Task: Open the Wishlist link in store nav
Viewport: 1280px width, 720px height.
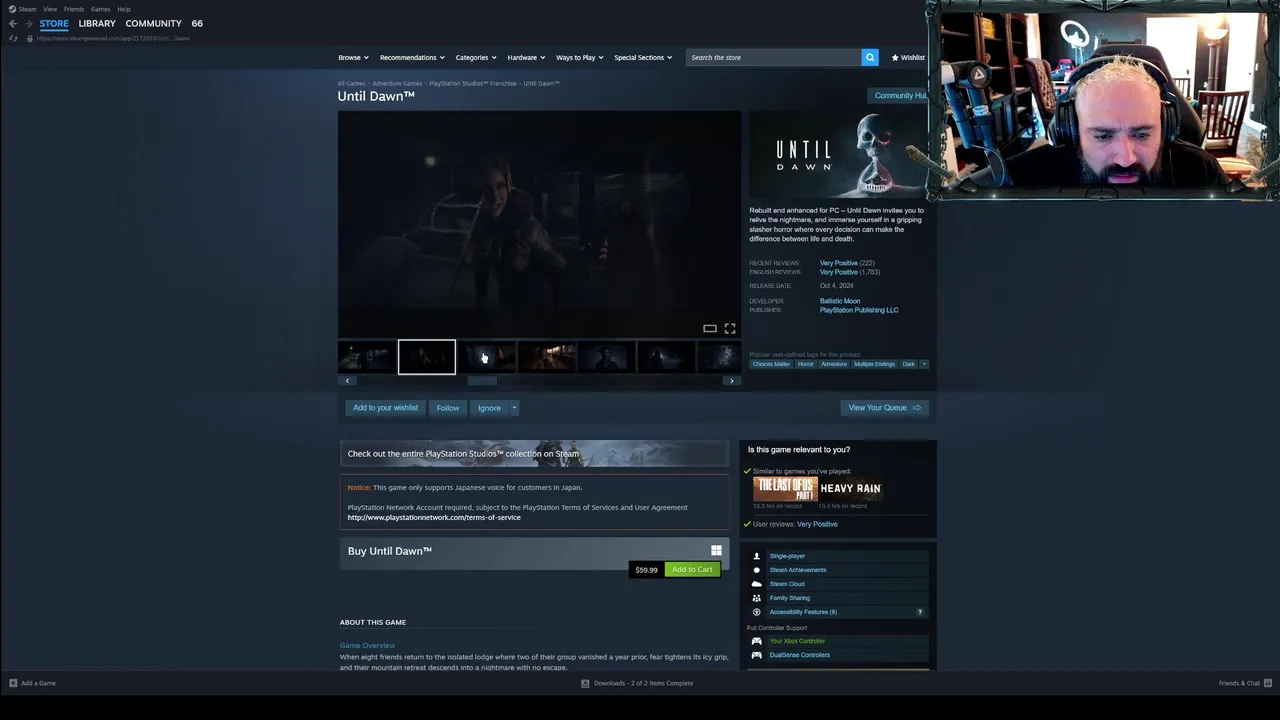Action: (x=908, y=57)
